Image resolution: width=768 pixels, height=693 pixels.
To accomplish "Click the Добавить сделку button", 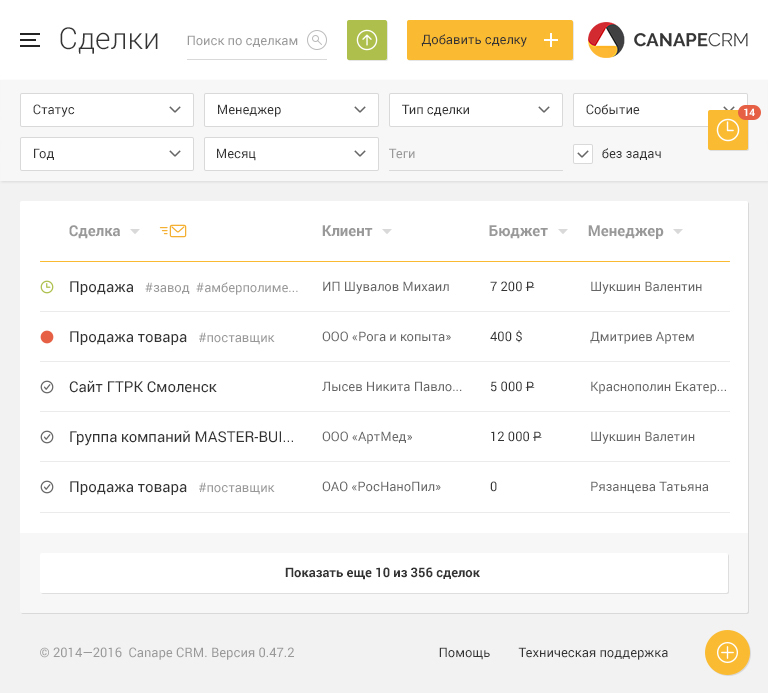I will tap(490, 40).
